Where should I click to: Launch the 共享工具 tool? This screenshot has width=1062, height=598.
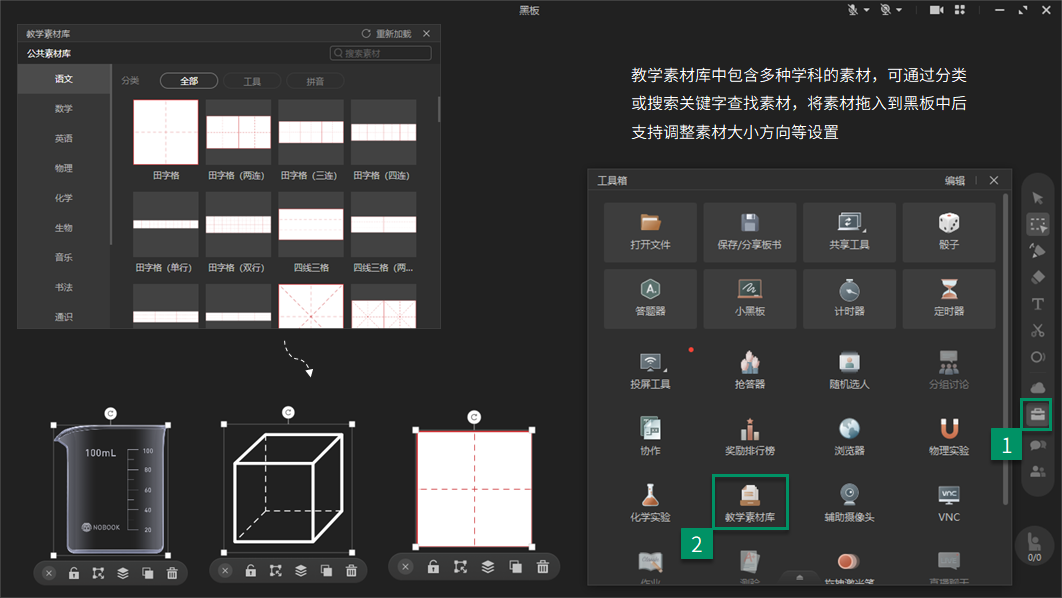click(x=849, y=232)
